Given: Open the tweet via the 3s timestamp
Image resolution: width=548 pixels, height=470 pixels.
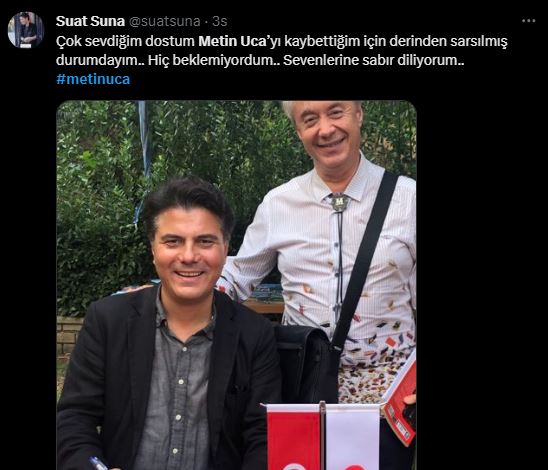Looking at the screenshot, I should pos(220,21).
